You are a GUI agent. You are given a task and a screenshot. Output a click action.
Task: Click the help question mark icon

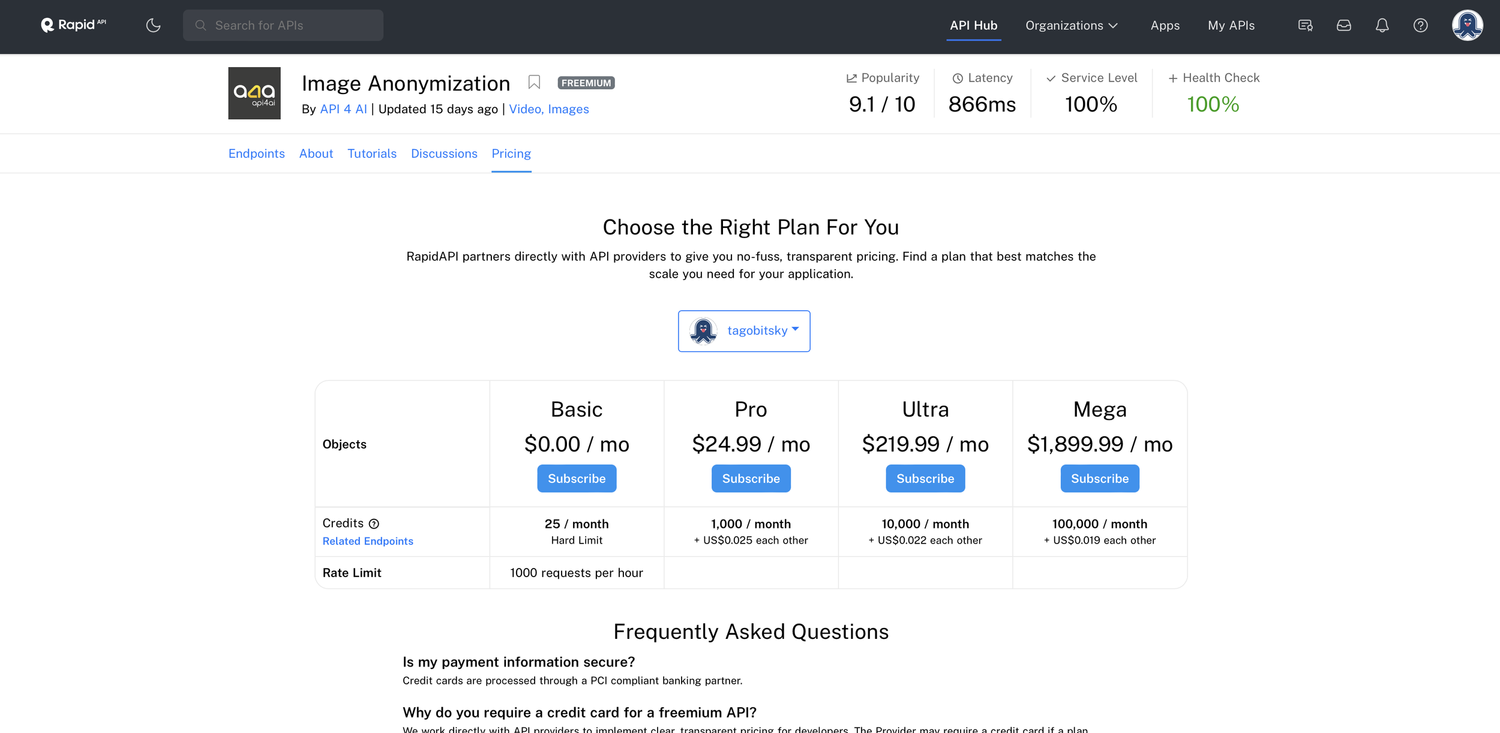(1420, 25)
